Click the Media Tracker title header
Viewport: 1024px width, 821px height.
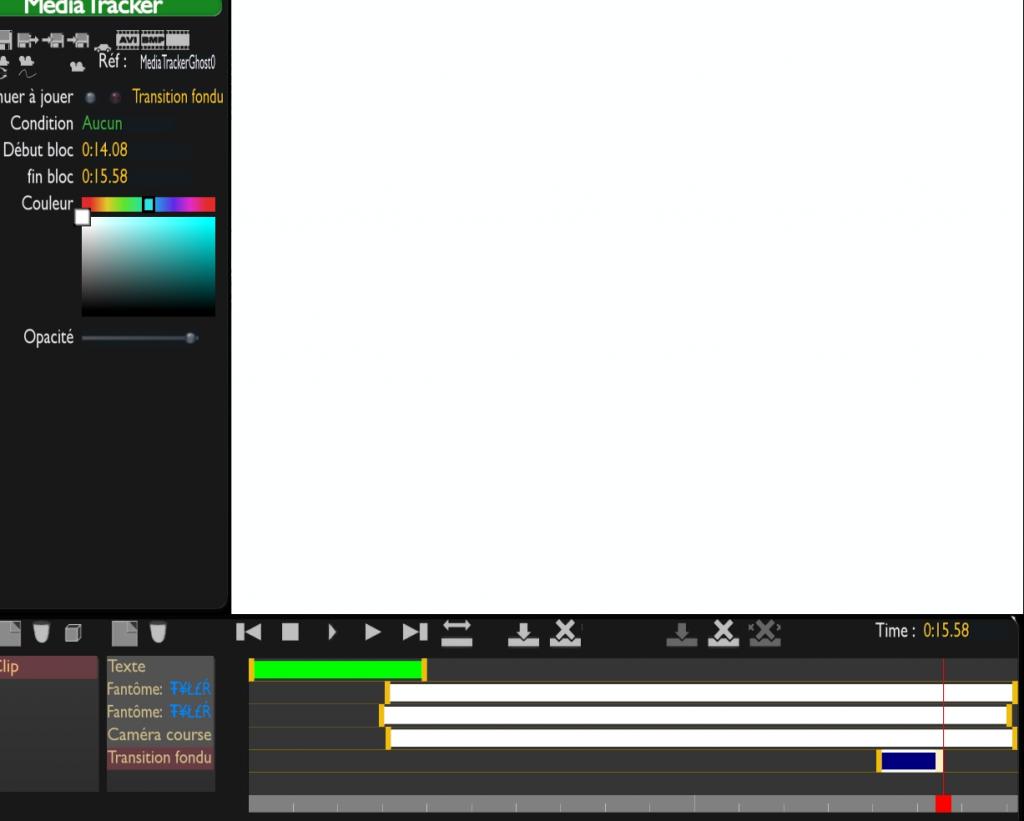(93, 7)
